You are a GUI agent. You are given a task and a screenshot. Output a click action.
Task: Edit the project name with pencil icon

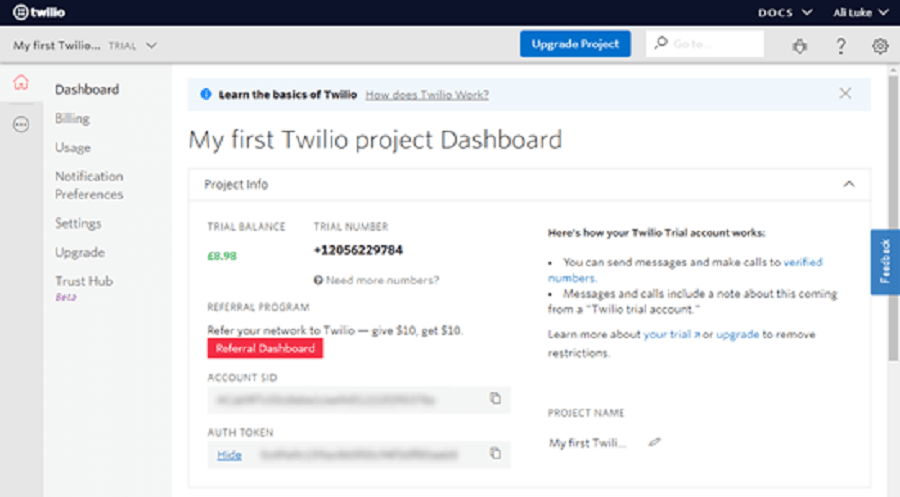click(654, 442)
